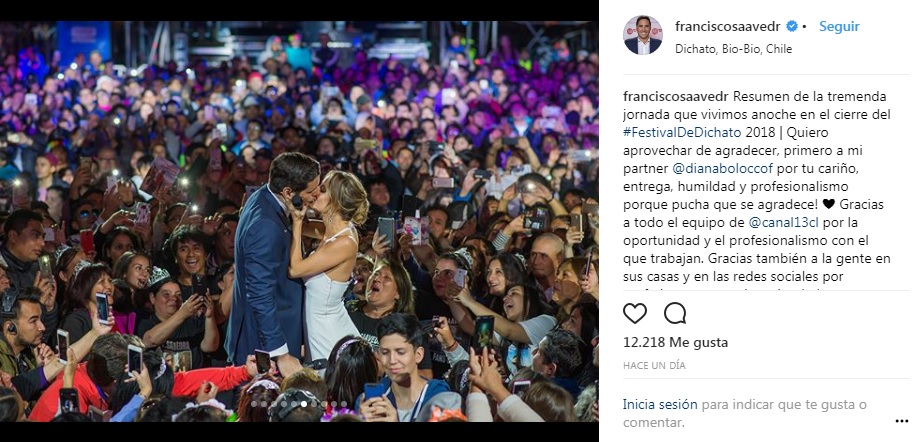Viewport: 917px width, 442px height.
Task: Jump to the last carousel indicator dot
Action: pos(346,404)
